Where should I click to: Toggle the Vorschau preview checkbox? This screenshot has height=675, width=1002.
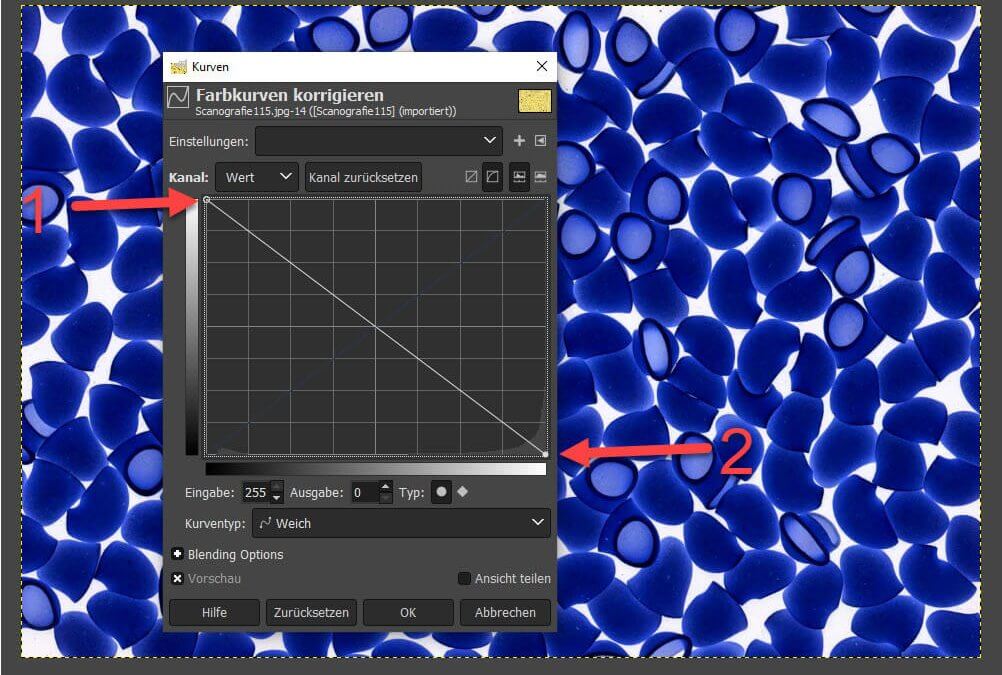pyautogui.click(x=178, y=578)
